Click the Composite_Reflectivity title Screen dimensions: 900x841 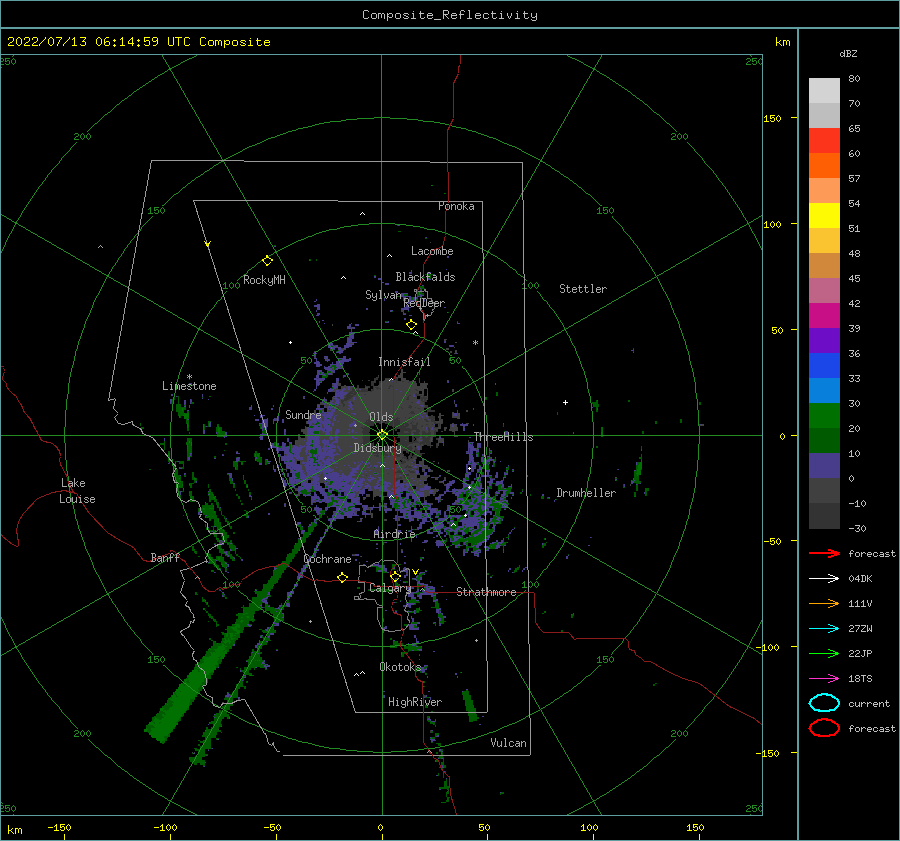[x=450, y=15]
